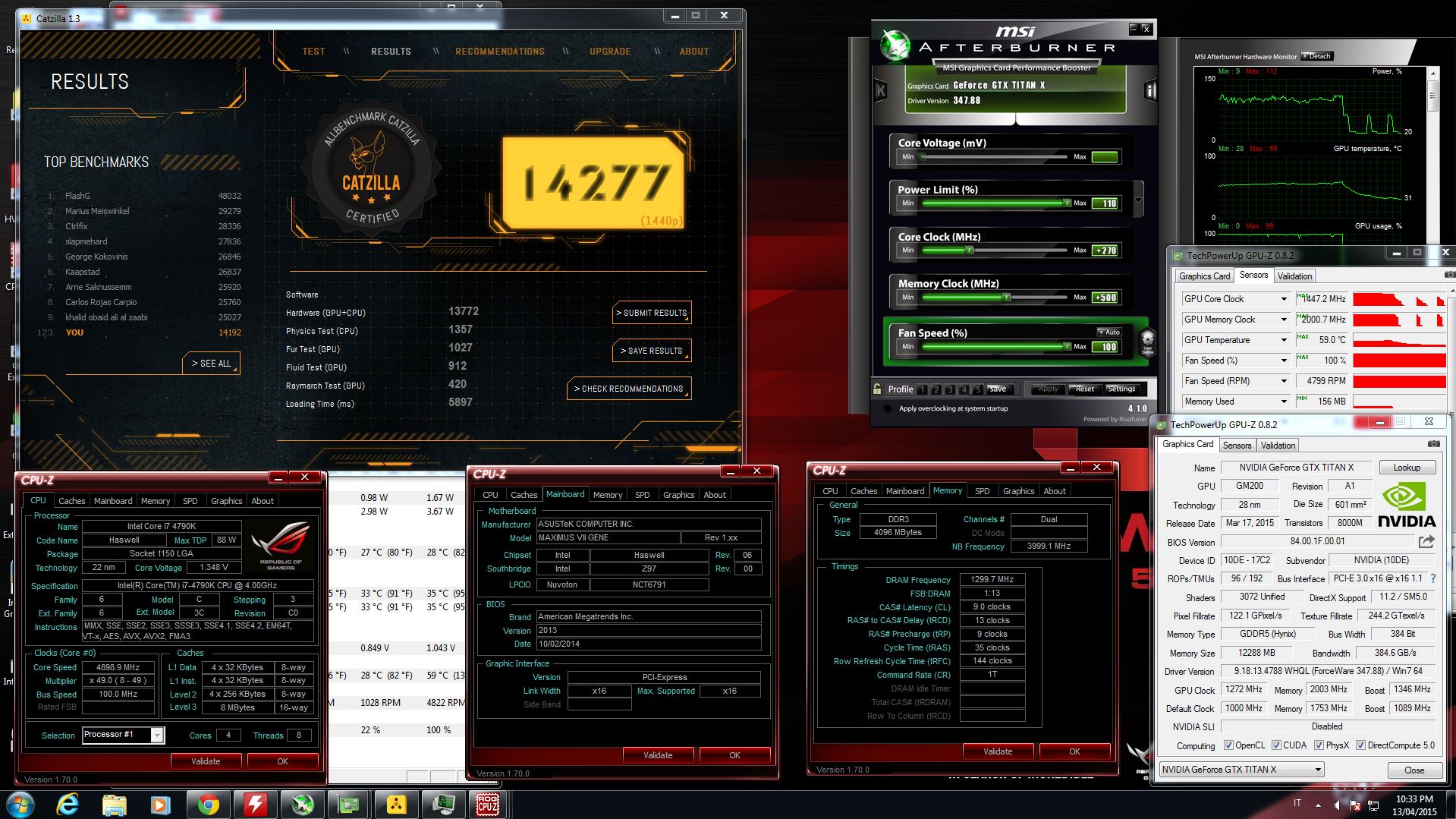
Task: Click SAVE RESULTS in Catzilla
Action: (652, 351)
